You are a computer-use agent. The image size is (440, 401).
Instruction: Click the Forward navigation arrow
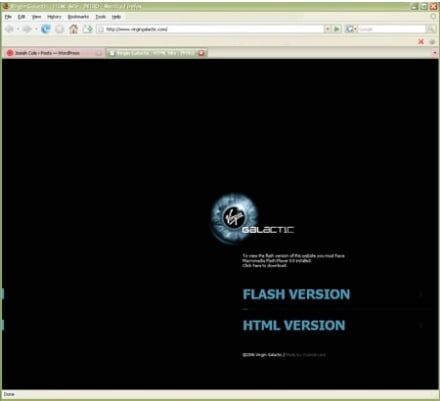click(27, 29)
